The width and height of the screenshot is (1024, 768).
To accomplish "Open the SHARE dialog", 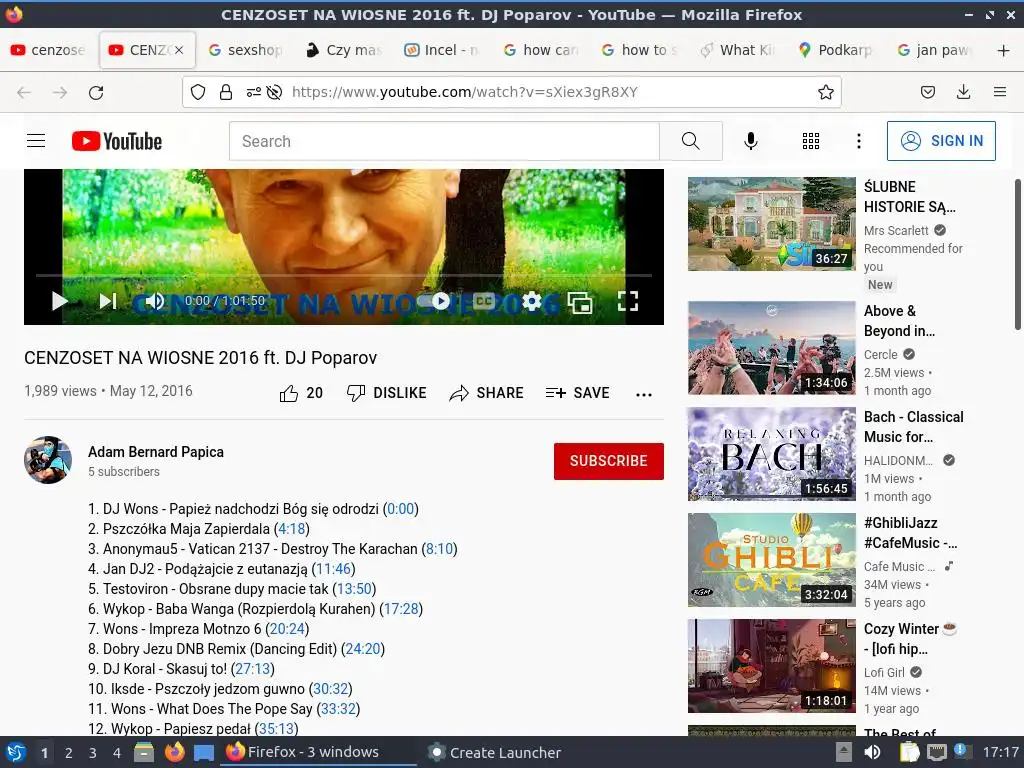I will point(487,393).
